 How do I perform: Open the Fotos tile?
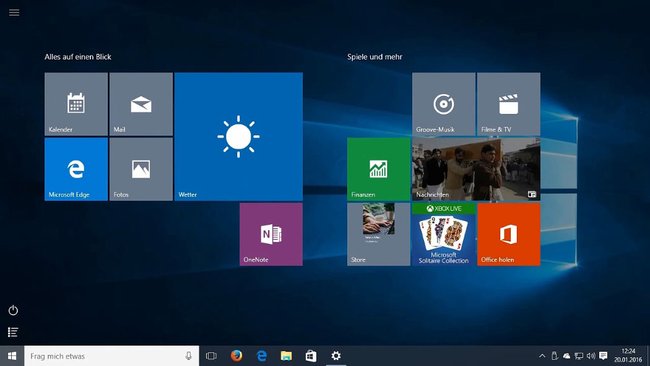click(x=141, y=169)
